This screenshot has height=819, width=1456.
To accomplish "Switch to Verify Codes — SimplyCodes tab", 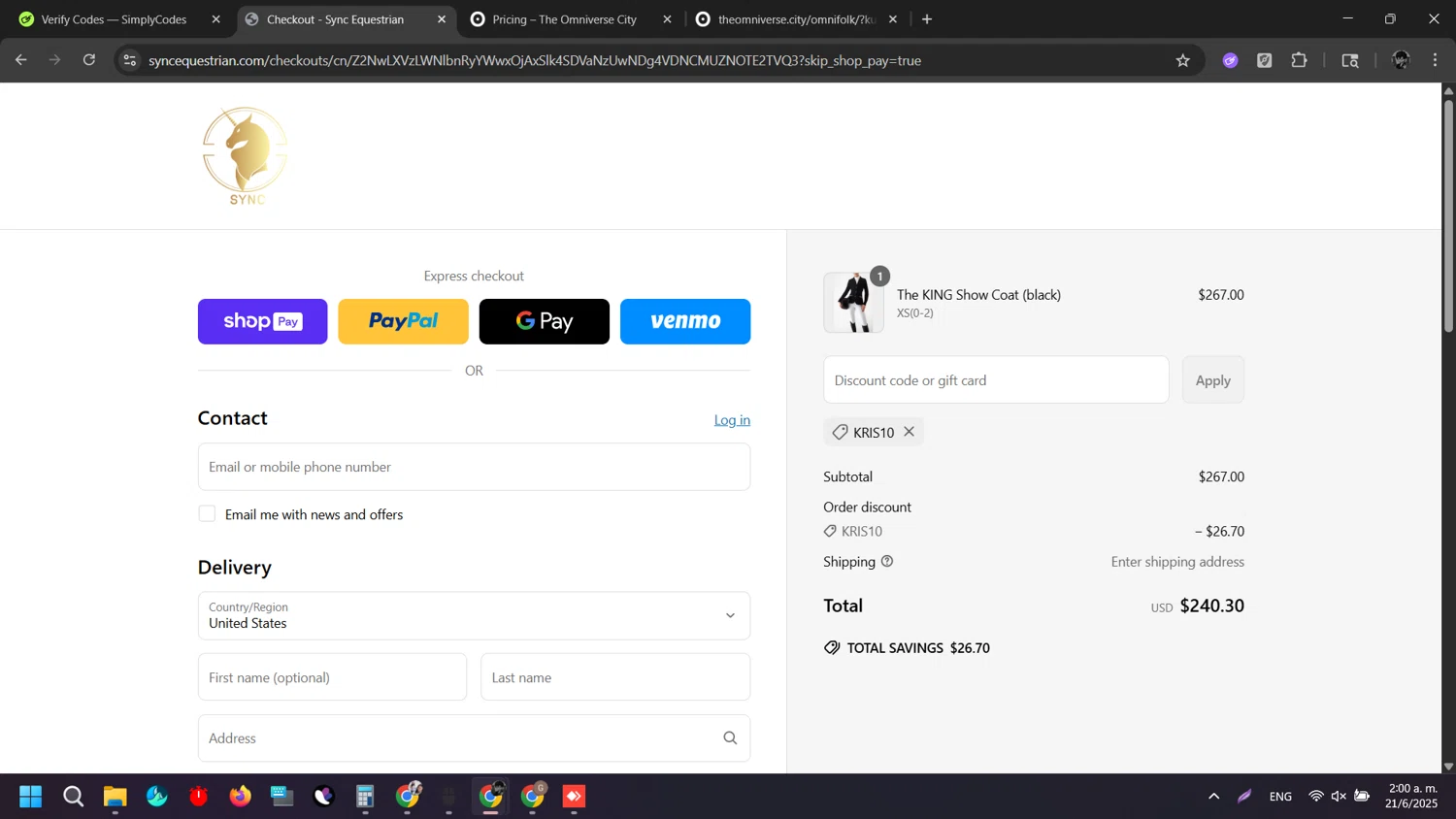I will (x=114, y=19).
